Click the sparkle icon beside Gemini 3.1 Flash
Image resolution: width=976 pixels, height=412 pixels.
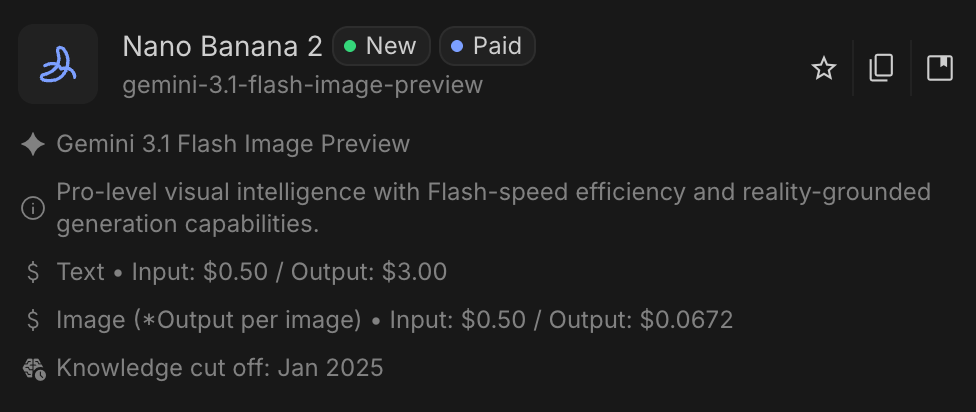(33, 144)
